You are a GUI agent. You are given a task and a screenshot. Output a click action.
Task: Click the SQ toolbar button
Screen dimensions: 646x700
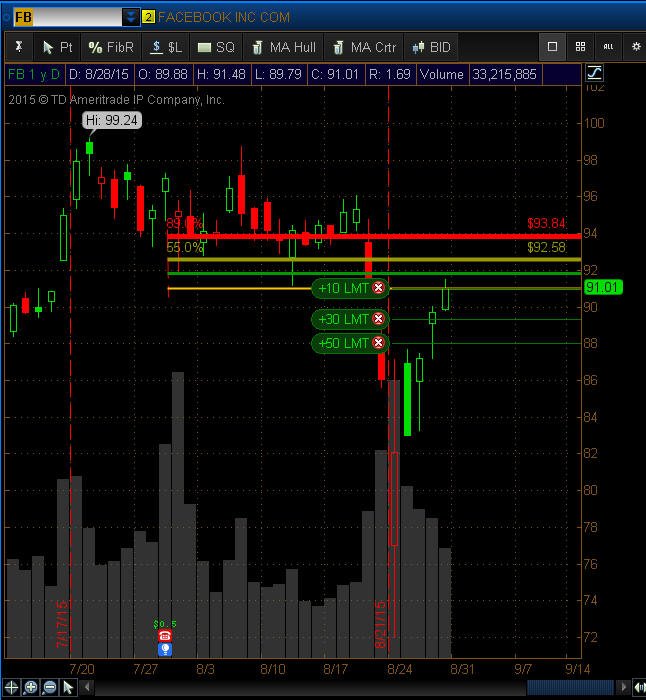click(216, 47)
